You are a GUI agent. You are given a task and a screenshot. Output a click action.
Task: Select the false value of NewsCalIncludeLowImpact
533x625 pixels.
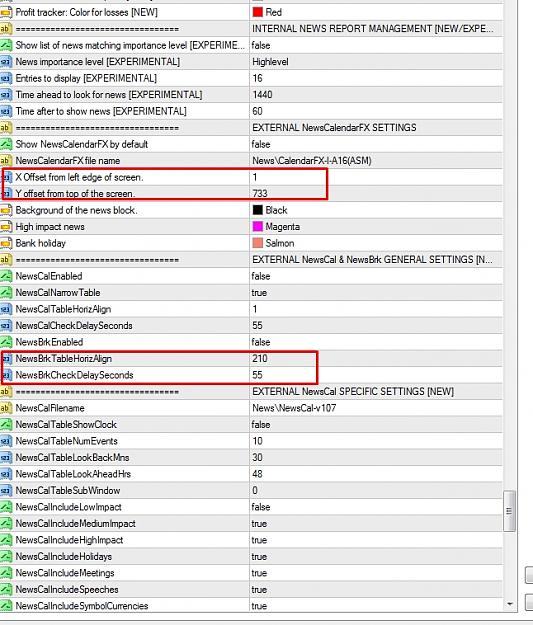click(x=261, y=507)
